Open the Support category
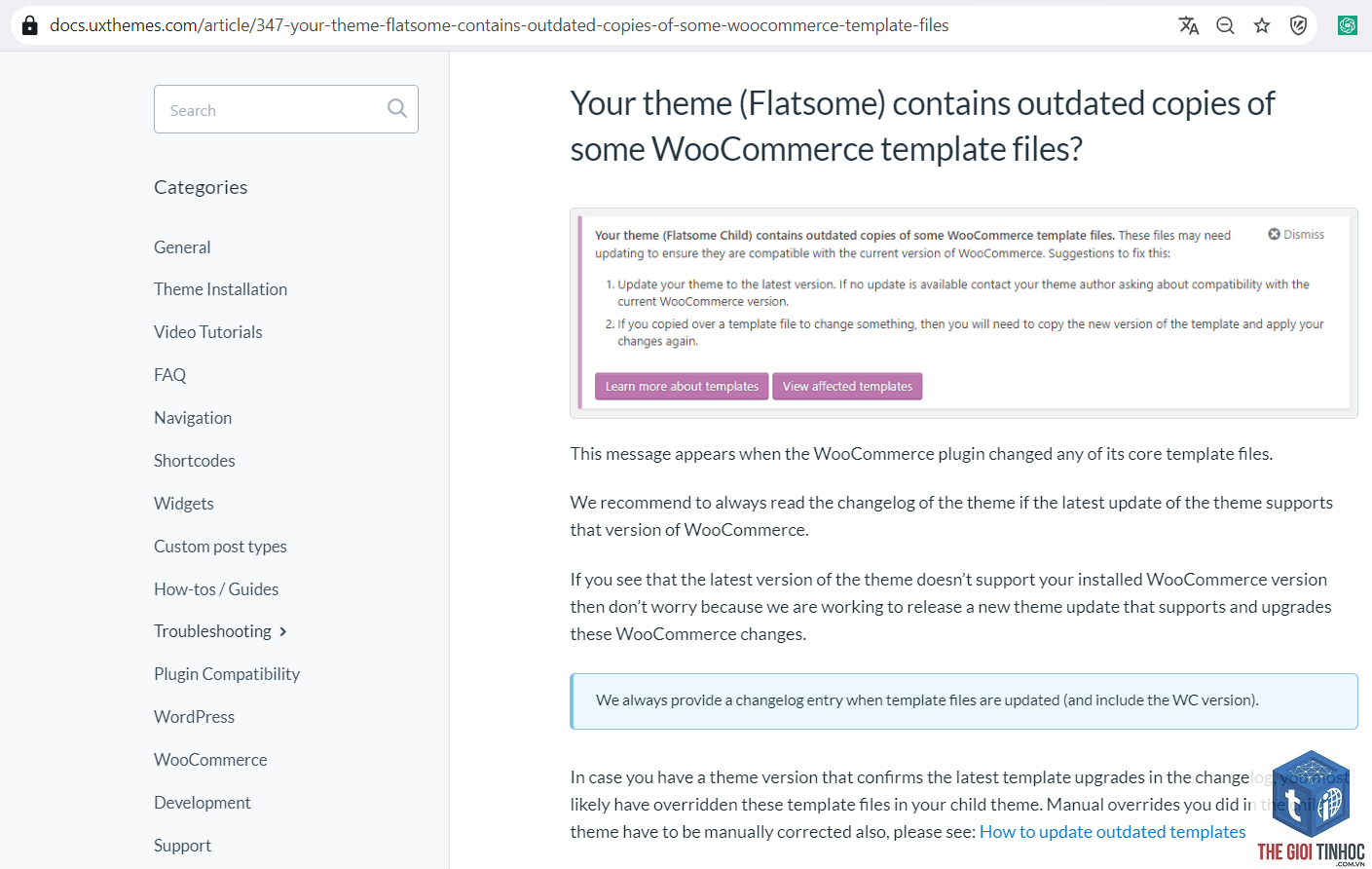1372x869 pixels. click(x=183, y=846)
